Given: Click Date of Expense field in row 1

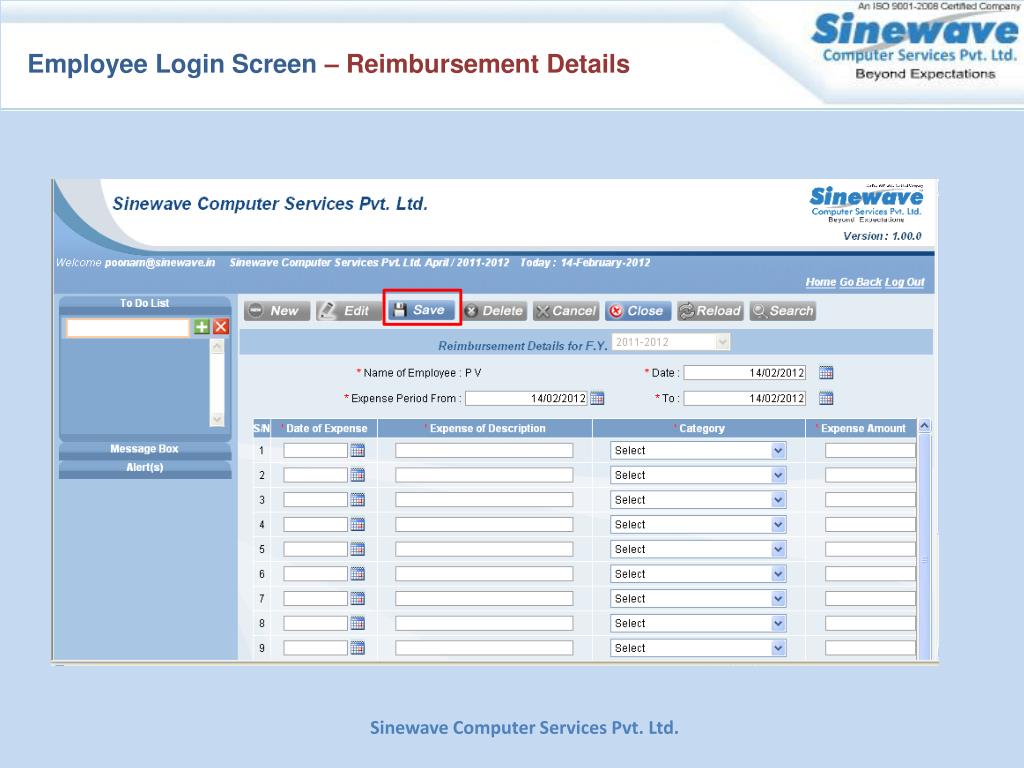Looking at the screenshot, I should click(x=315, y=451).
